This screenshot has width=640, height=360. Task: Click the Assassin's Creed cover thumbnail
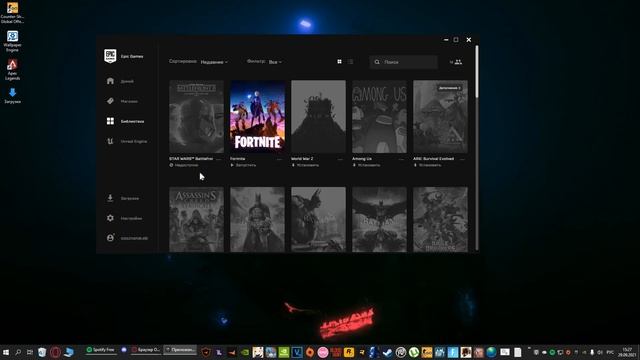(196, 220)
